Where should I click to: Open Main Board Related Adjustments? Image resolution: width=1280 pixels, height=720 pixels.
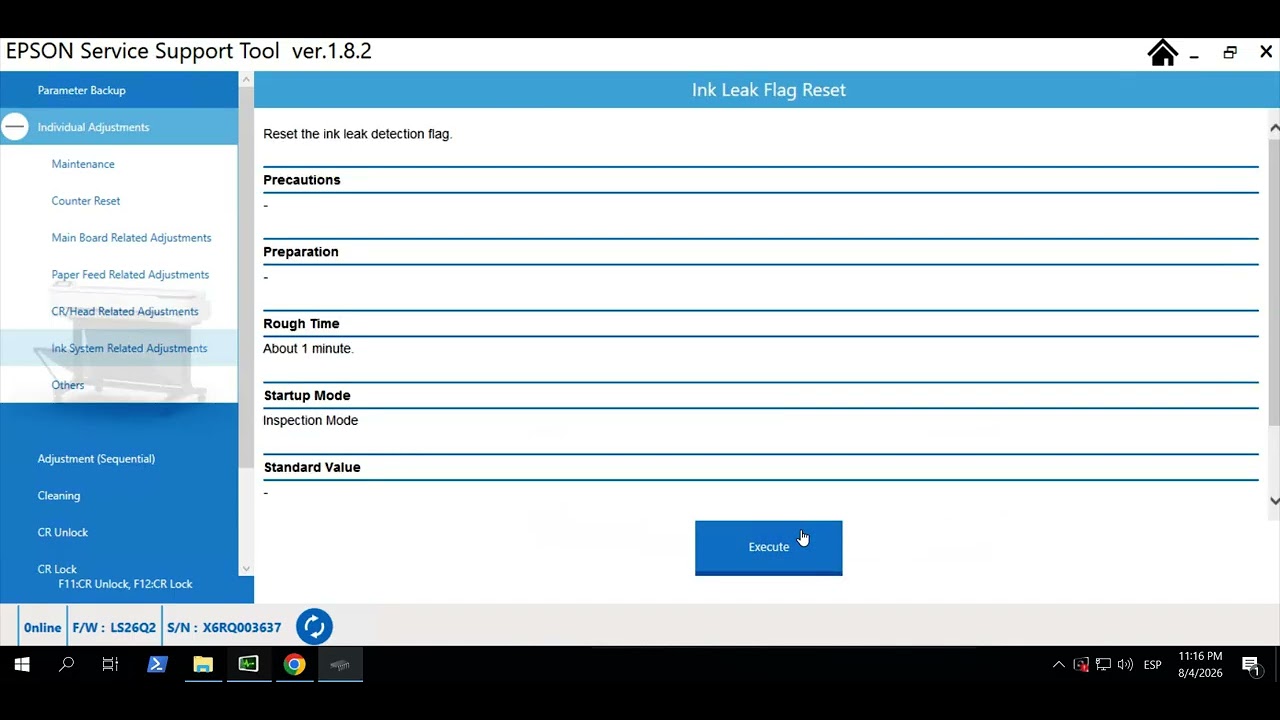131,238
